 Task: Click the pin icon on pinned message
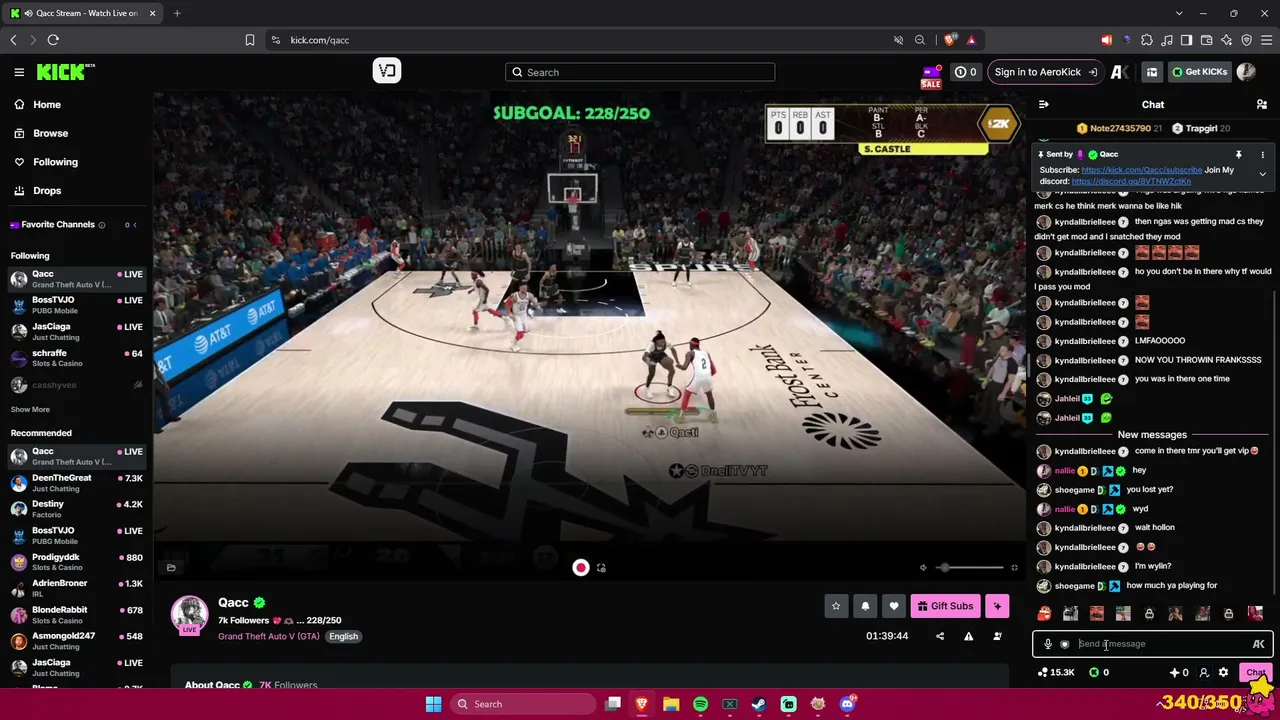(x=1238, y=155)
